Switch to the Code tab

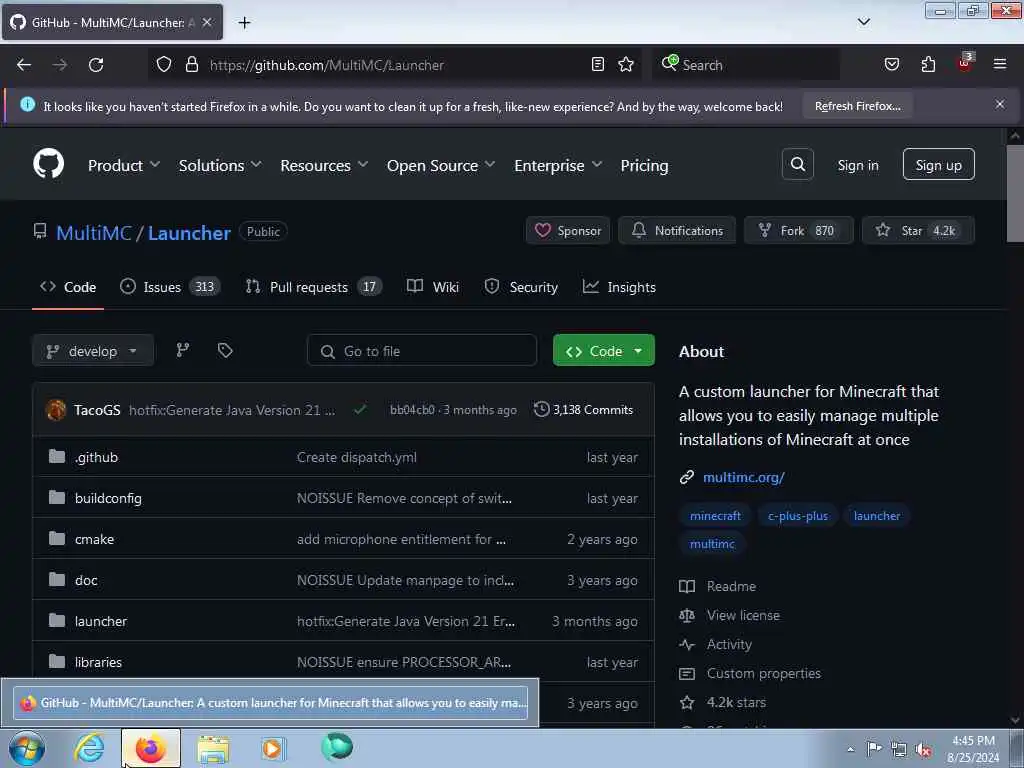pos(68,287)
